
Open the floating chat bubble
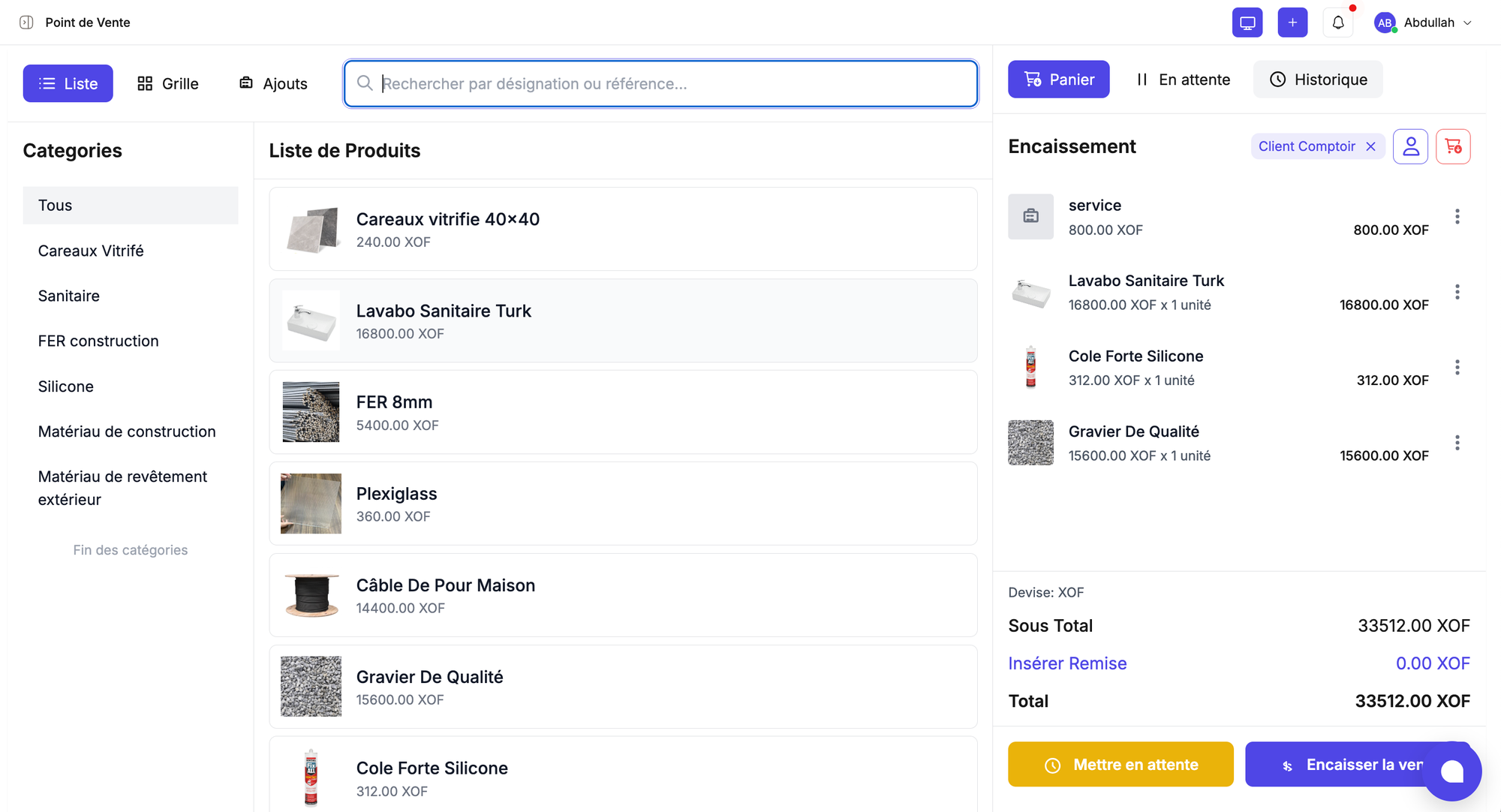(1451, 771)
